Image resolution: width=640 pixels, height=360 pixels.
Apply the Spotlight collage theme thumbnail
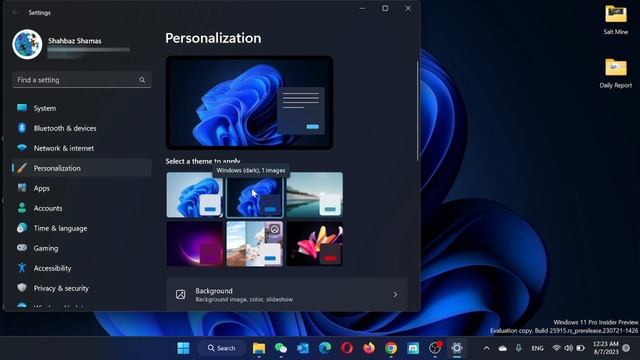click(x=255, y=244)
